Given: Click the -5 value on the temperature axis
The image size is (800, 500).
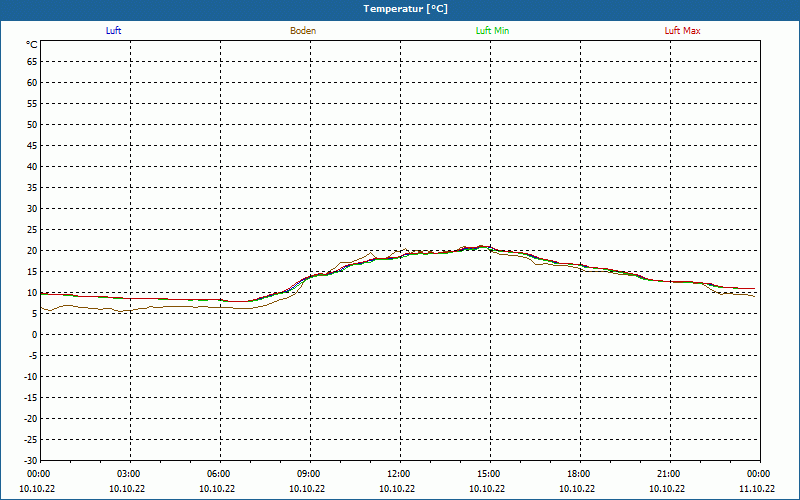Looking at the screenshot, I should (x=33, y=356).
